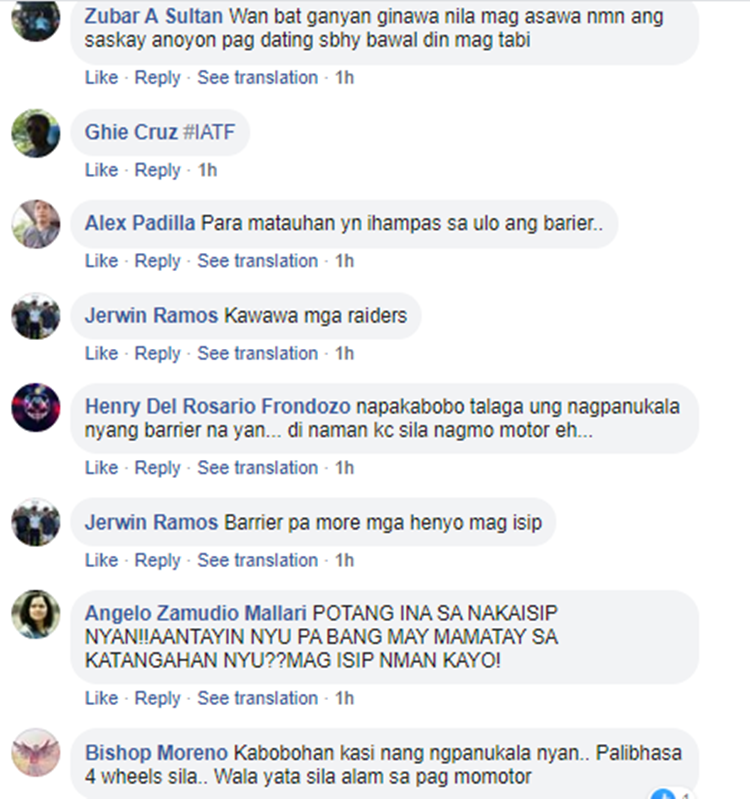Like the 'Kawawa mga raiders' comment
750x799 pixels.
pos(101,353)
